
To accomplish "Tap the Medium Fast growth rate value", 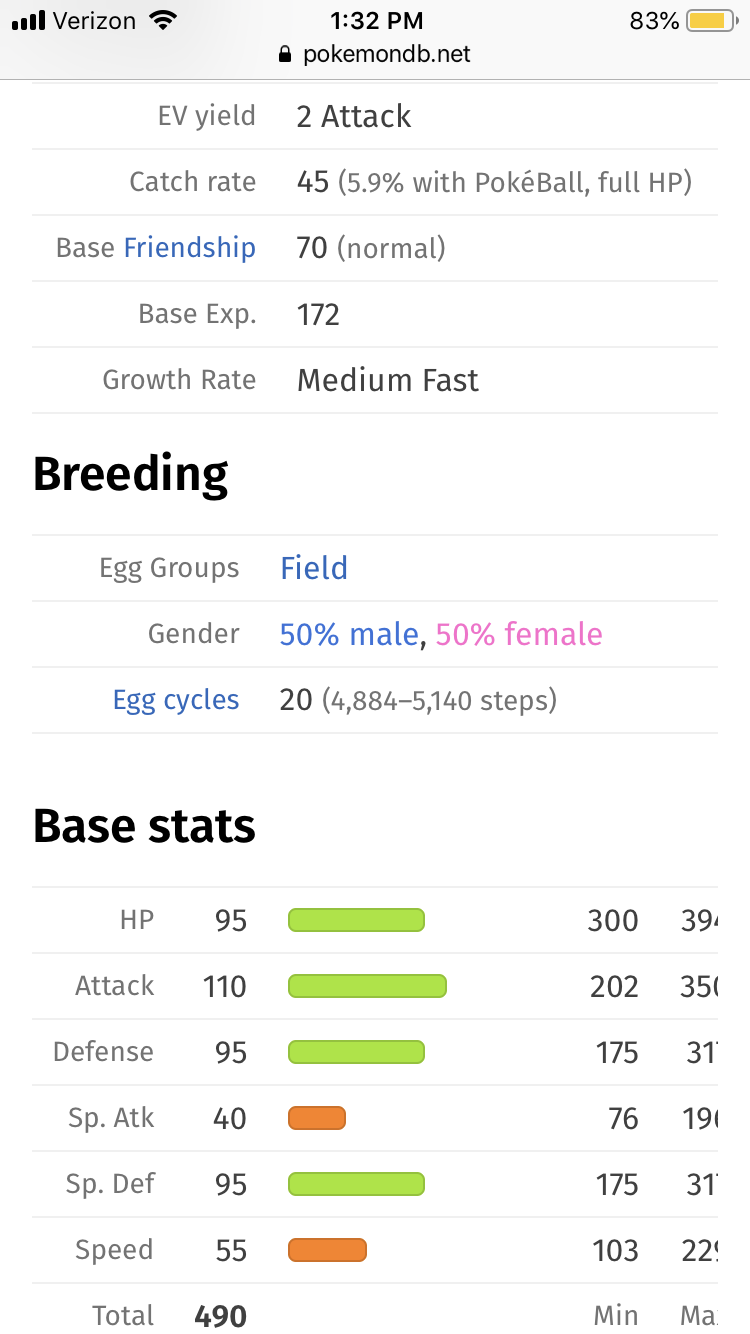I will click(x=388, y=380).
